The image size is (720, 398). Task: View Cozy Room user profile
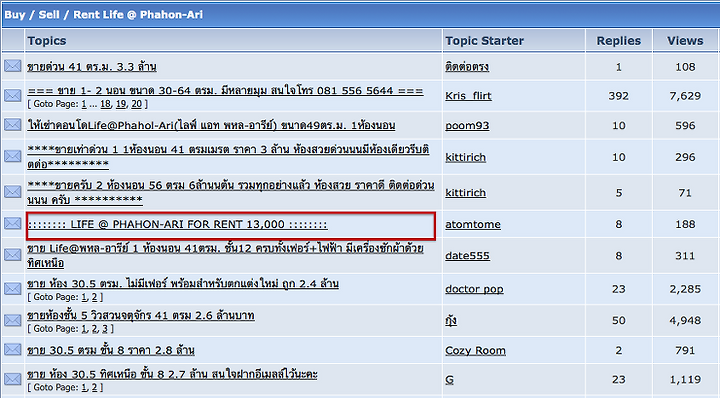pos(475,351)
